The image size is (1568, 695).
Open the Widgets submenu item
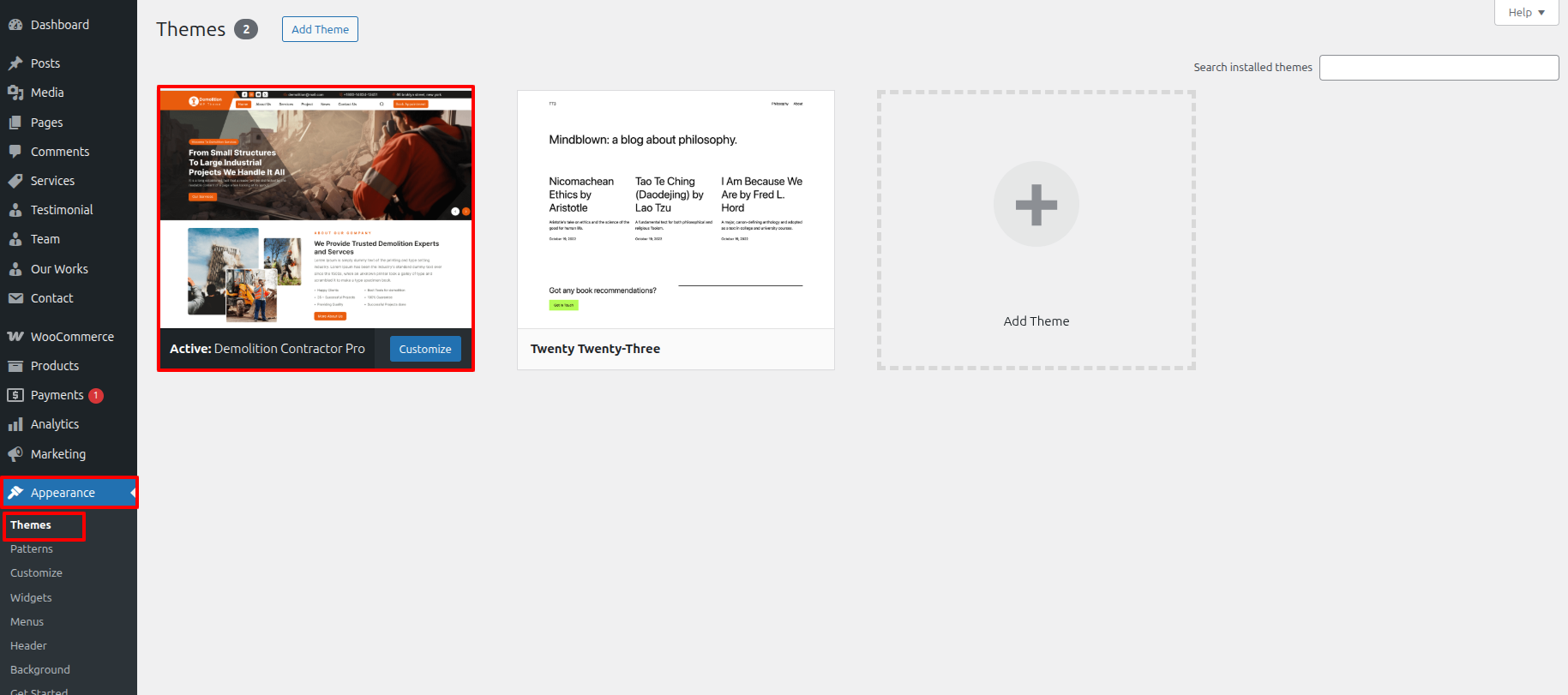[x=31, y=597]
